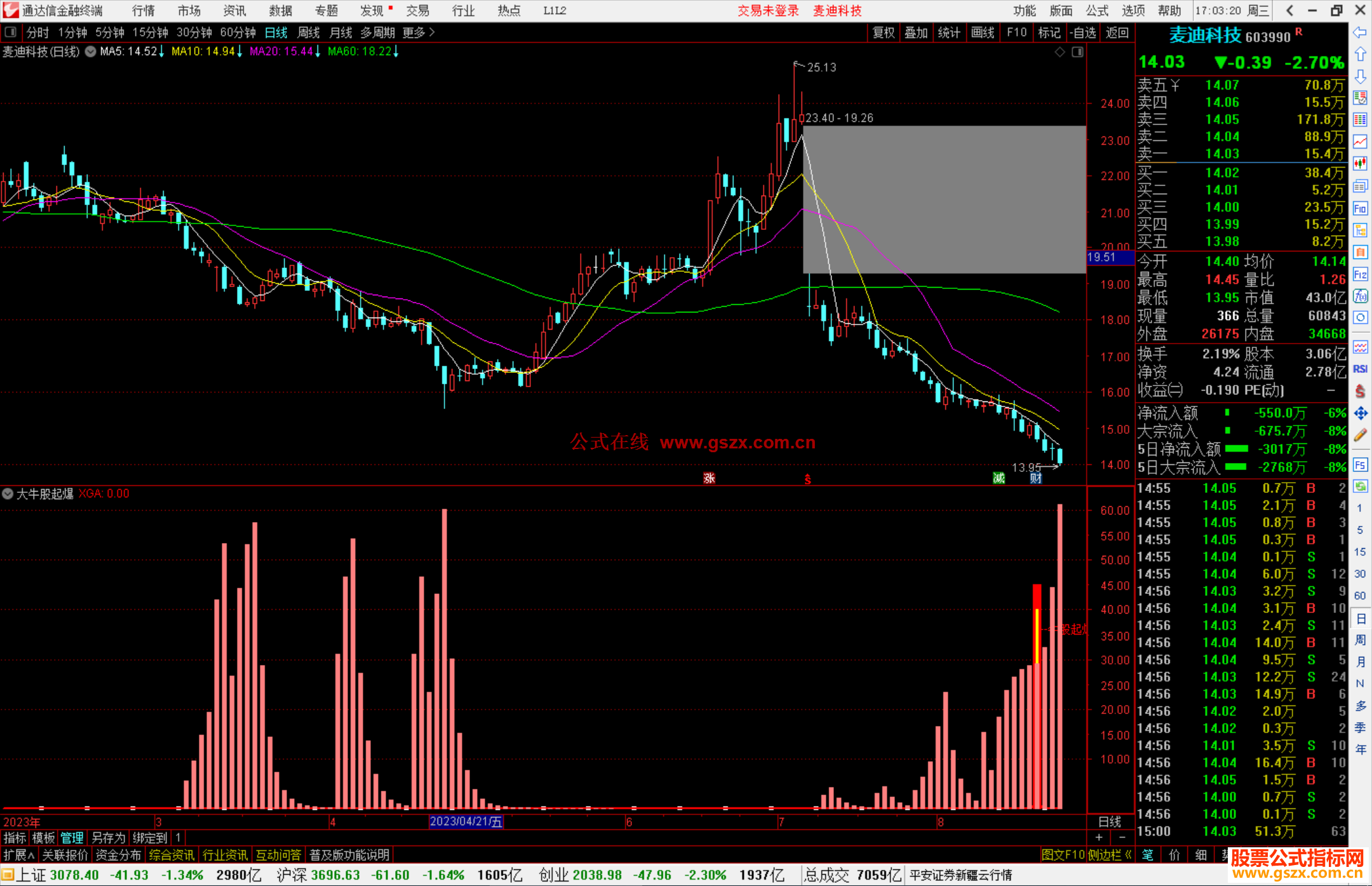Expand the 更多 periods dropdown
This screenshot has width=1372, height=886.
click(x=419, y=32)
